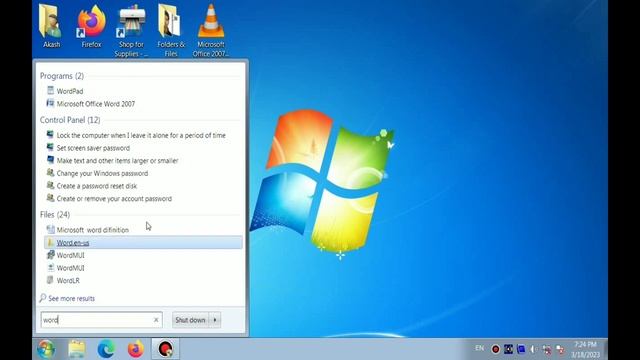Image resolution: width=640 pixels, height=360 pixels.
Task: Open Firefox from the taskbar
Action: pos(136,349)
